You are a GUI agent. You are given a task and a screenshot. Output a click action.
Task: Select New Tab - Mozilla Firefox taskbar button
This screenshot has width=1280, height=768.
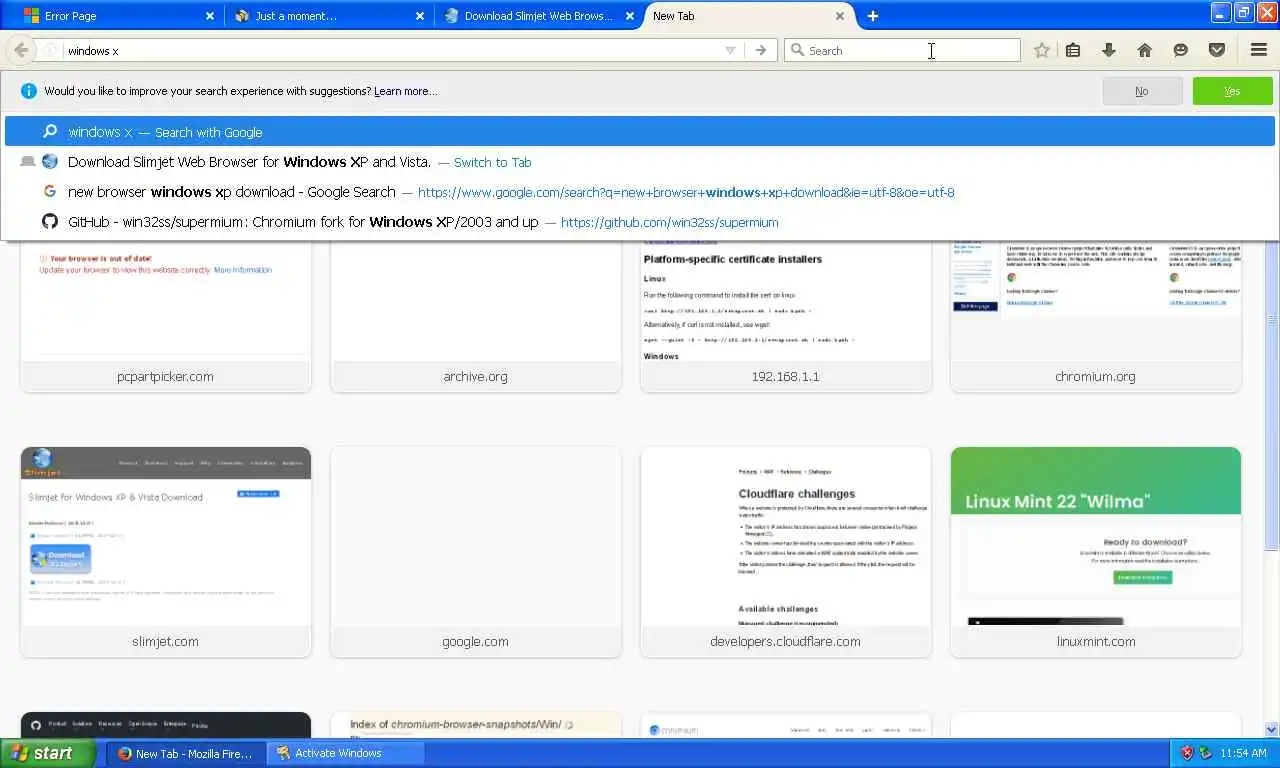coord(186,753)
